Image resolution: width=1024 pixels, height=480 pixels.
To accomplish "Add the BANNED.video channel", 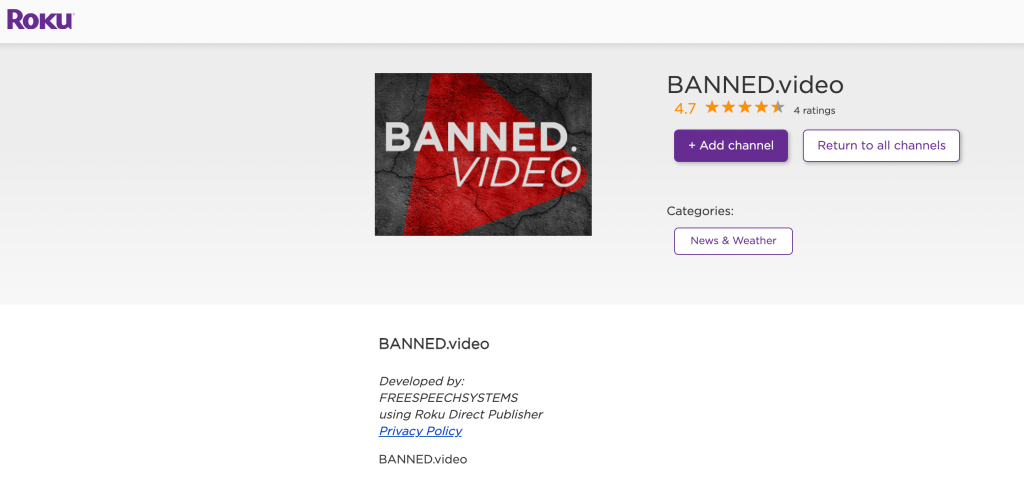I will click(x=731, y=146).
